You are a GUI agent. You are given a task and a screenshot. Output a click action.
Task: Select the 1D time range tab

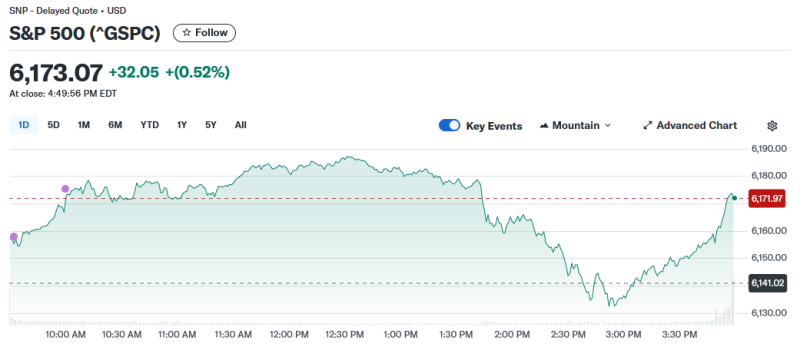[23, 125]
